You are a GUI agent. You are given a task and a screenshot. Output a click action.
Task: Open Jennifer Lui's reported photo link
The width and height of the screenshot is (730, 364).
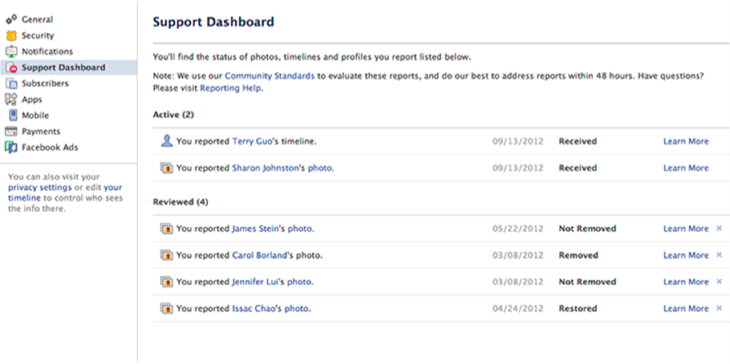pos(300,282)
